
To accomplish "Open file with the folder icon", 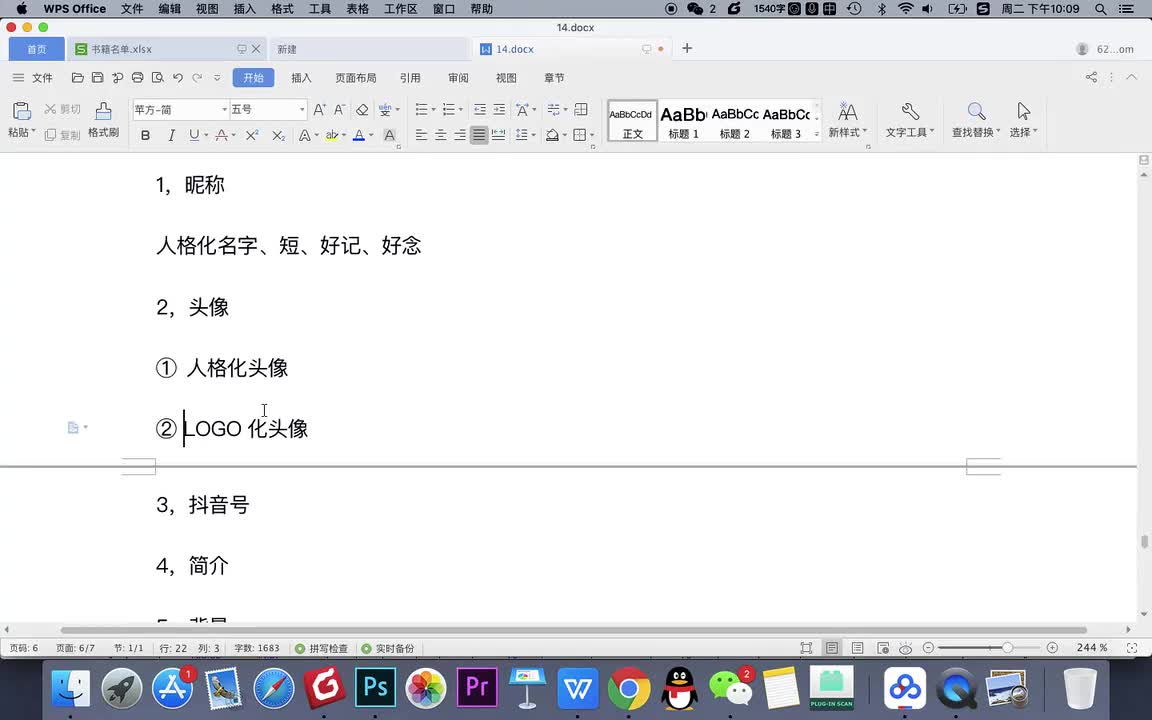I will 77,78.
